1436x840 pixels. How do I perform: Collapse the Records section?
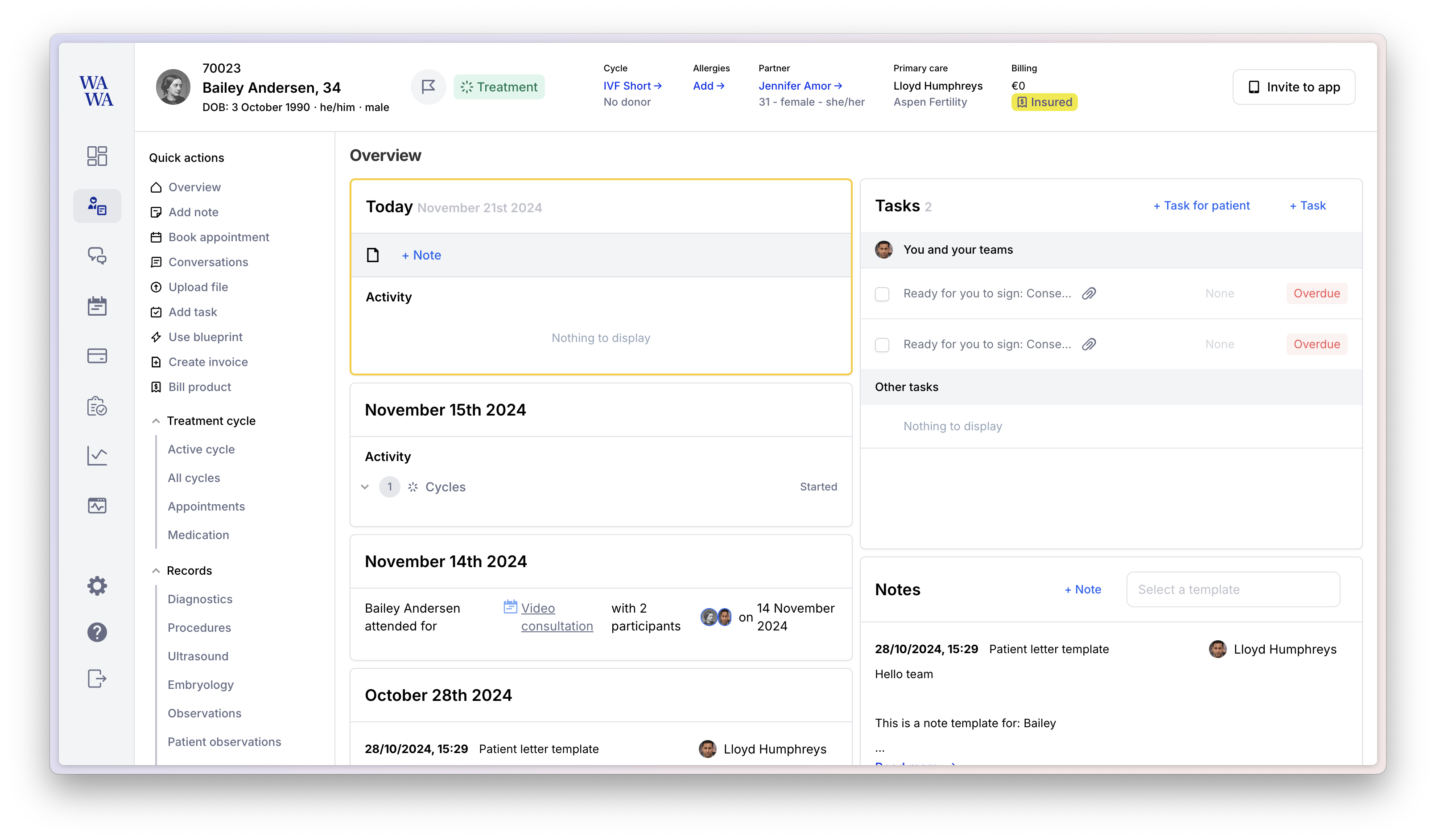coord(156,570)
